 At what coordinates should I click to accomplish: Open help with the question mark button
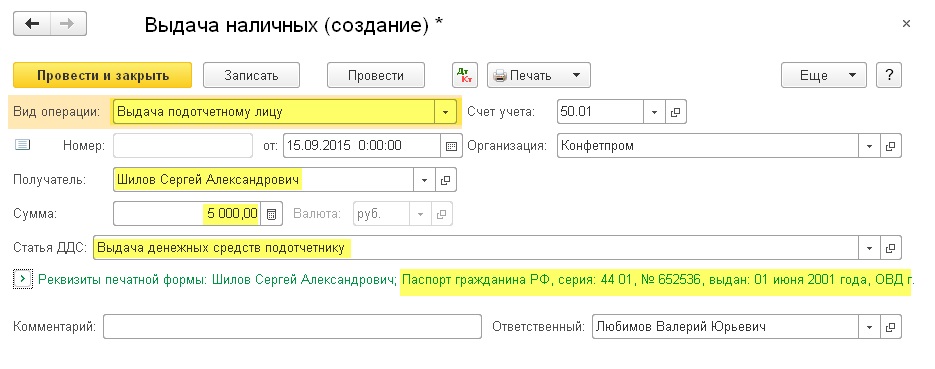[x=888, y=76]
